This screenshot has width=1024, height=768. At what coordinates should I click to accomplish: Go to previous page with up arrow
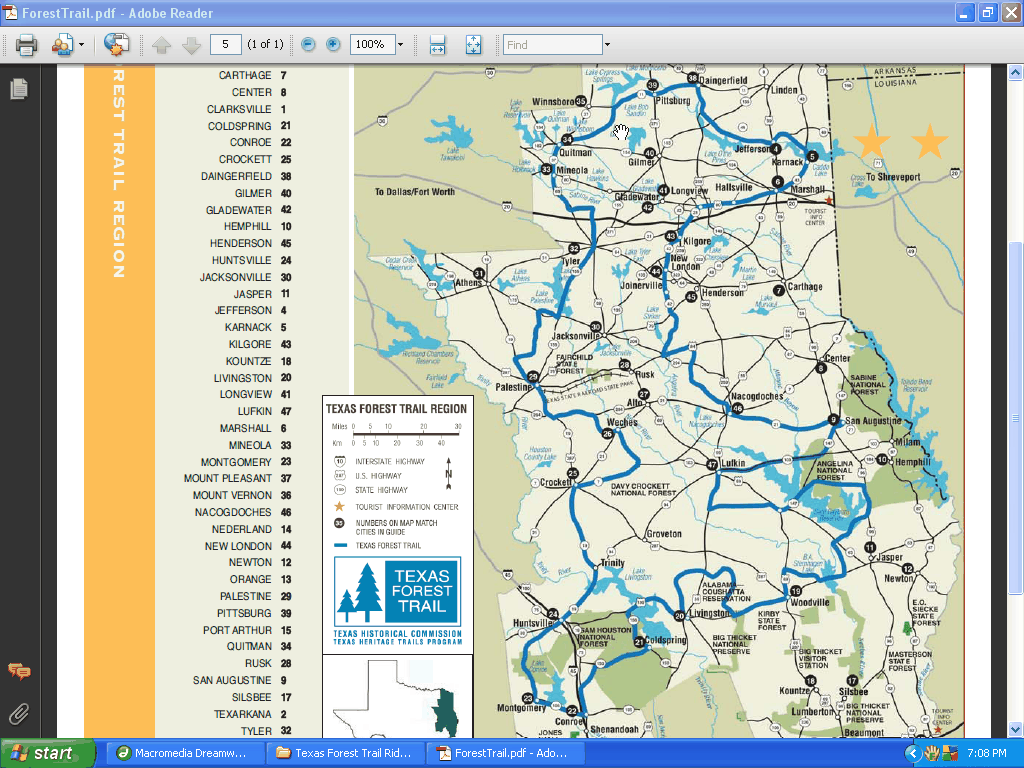162,45
